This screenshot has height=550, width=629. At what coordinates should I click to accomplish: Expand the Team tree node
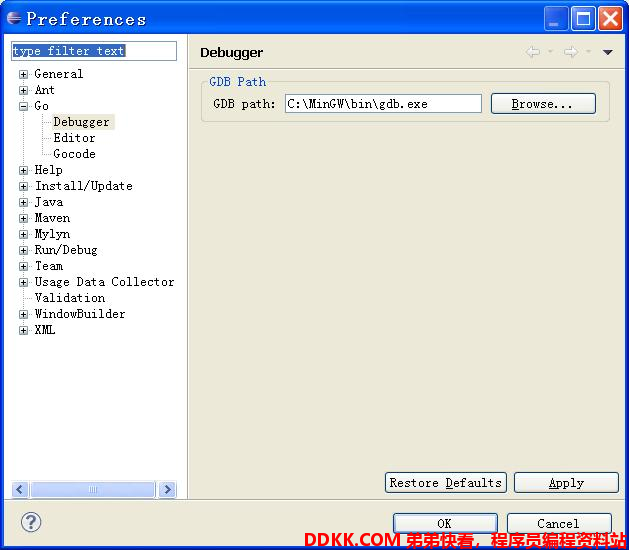(x=24, y=266)
